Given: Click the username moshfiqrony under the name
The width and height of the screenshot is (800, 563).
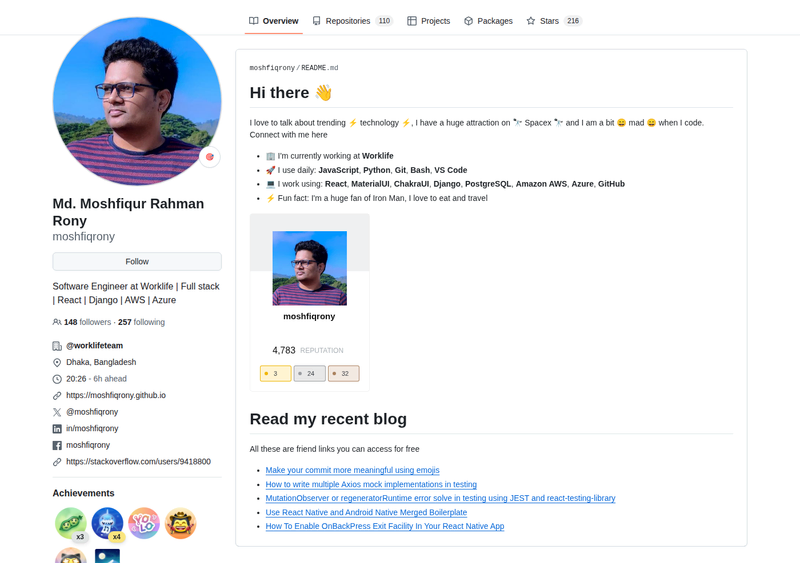Looking at the screenshot, I should click(84, 236).
